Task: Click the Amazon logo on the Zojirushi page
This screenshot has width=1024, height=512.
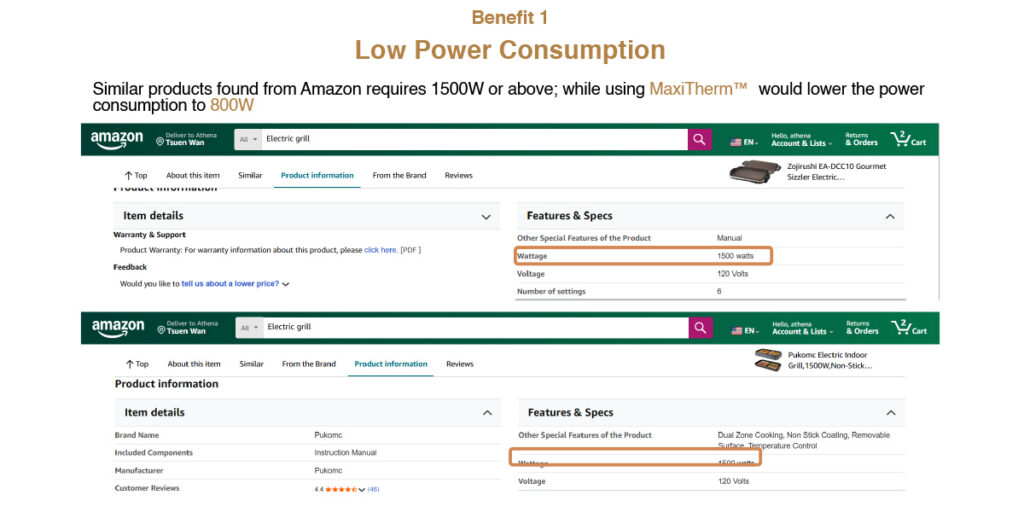Action: tap(117, 139)
